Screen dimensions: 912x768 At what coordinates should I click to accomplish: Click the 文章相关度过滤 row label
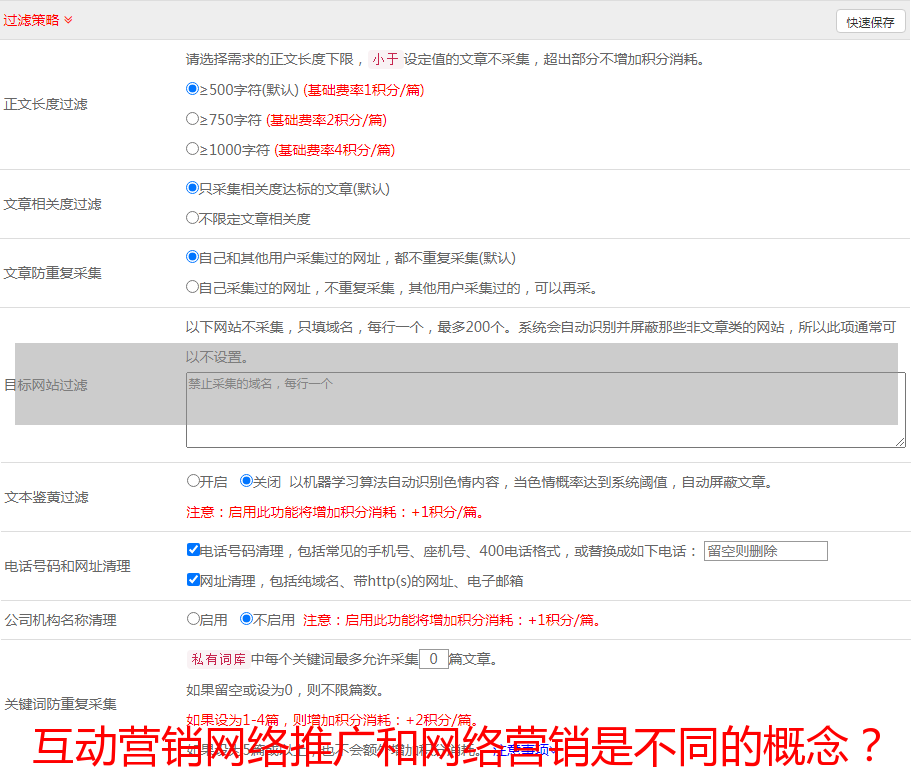click(52, 204)
